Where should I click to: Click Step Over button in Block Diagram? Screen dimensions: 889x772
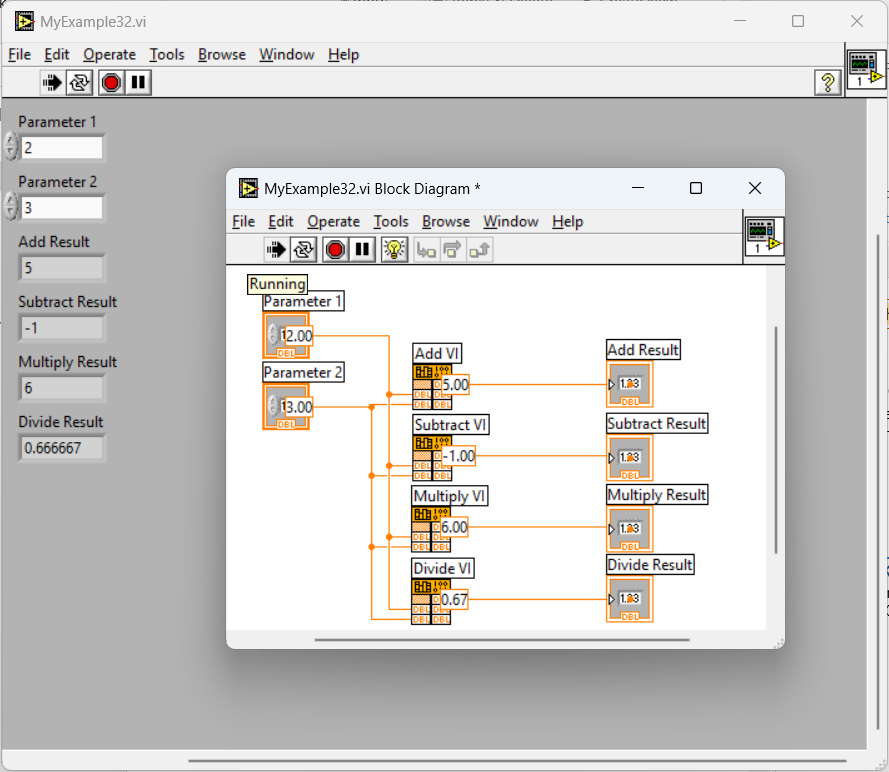coord(452,250)
